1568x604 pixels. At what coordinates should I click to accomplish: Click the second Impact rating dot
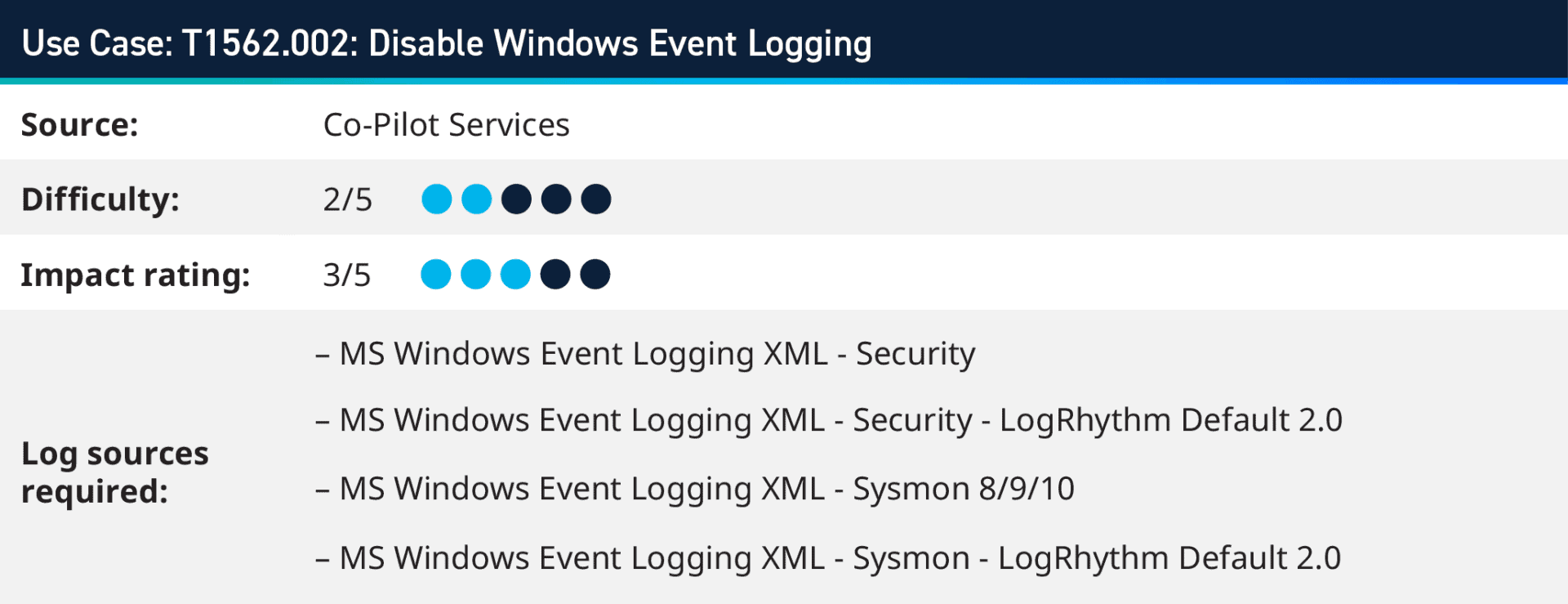pyautogui.click(x=475, y=275)
